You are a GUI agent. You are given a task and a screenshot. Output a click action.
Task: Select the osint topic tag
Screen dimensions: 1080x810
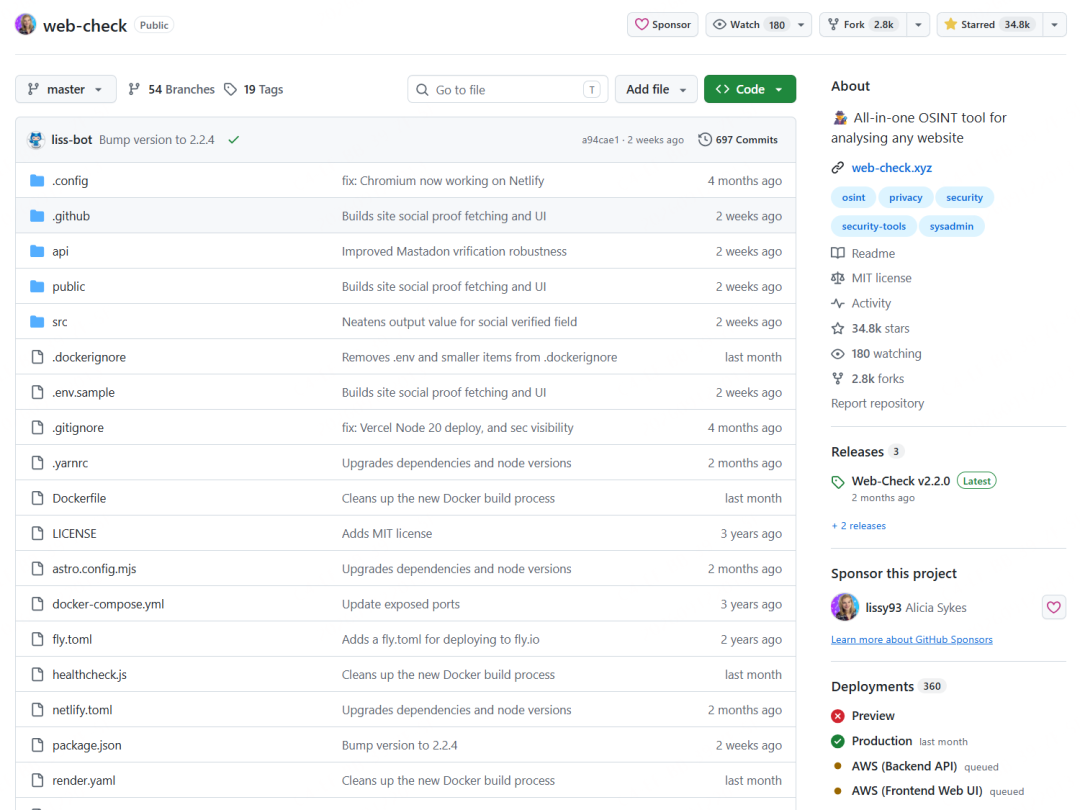tap(853, 198)
